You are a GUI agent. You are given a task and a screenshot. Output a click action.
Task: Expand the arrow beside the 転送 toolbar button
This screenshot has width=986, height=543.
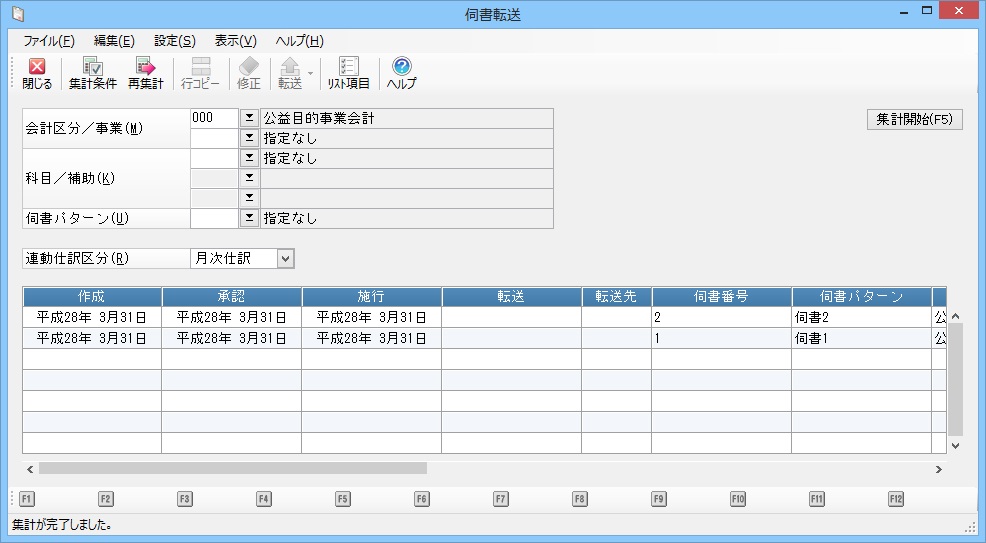(x=311, y=73)
